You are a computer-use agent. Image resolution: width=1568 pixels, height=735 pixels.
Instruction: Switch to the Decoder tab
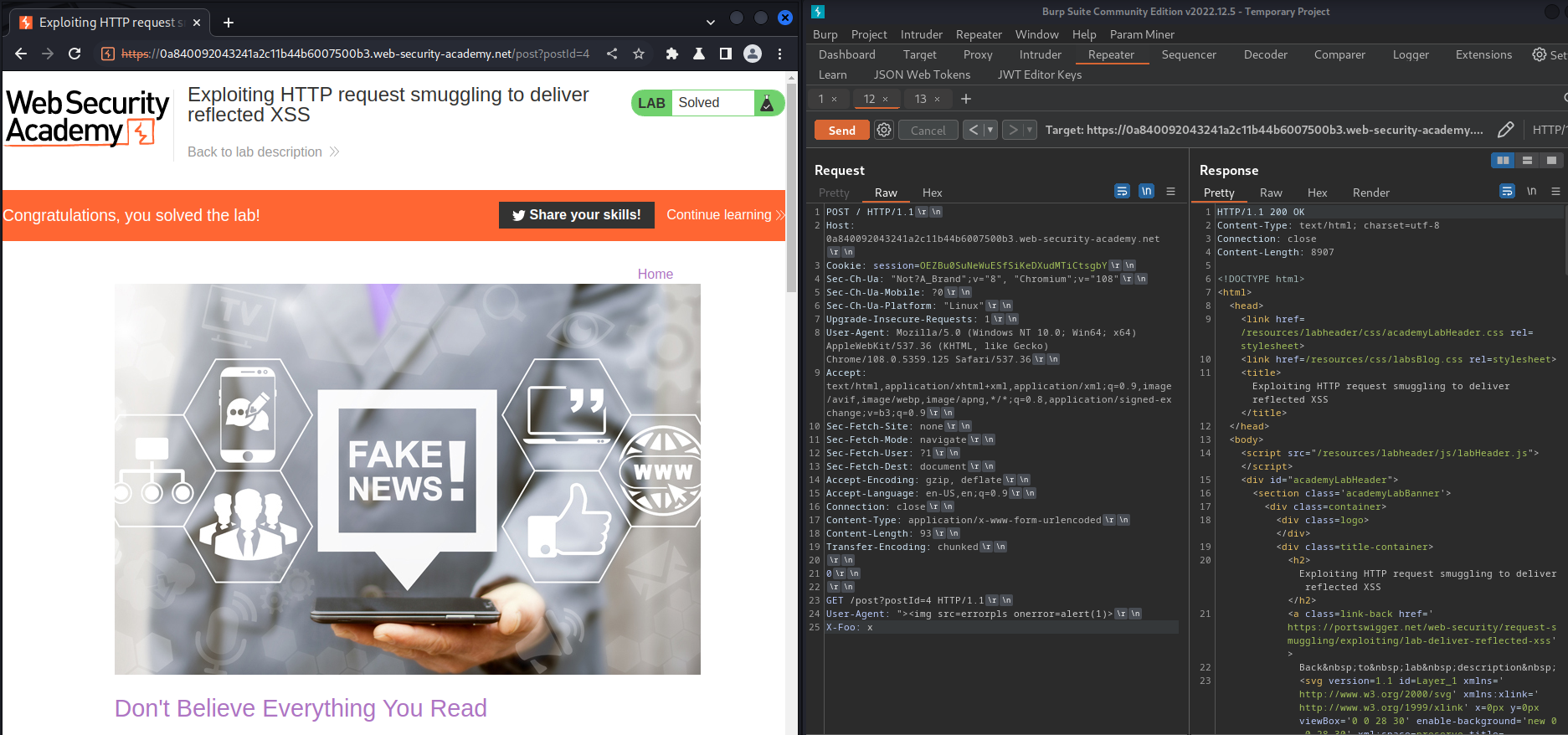point(1265,54)
